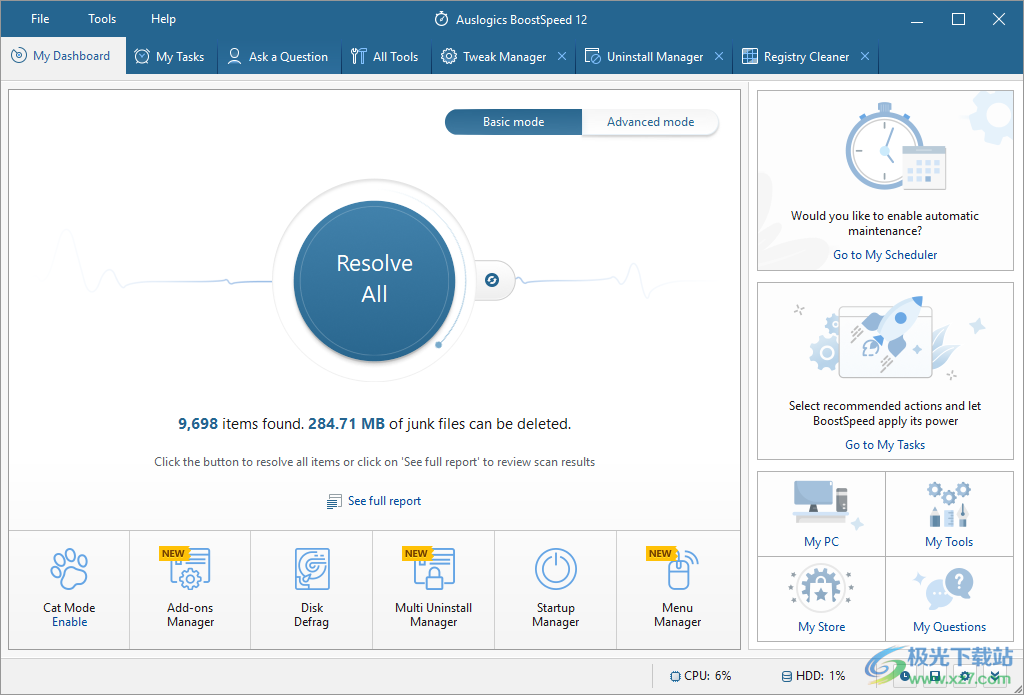1024x695 pixels.
Task: Click the rescan refresh icon beside Resolve All
Action: pyautogui.click(x=492, y=280)
